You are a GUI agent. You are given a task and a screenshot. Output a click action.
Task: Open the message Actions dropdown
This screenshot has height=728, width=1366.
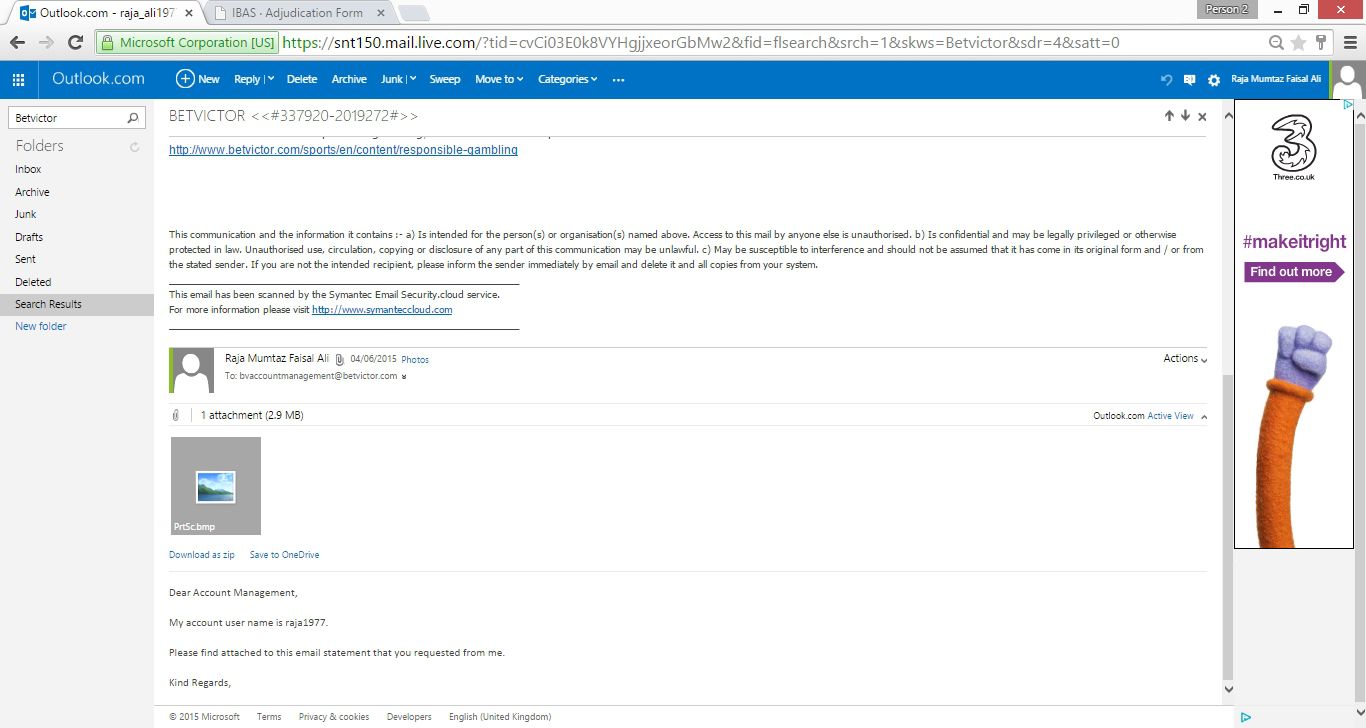[x=1185, y=358]
